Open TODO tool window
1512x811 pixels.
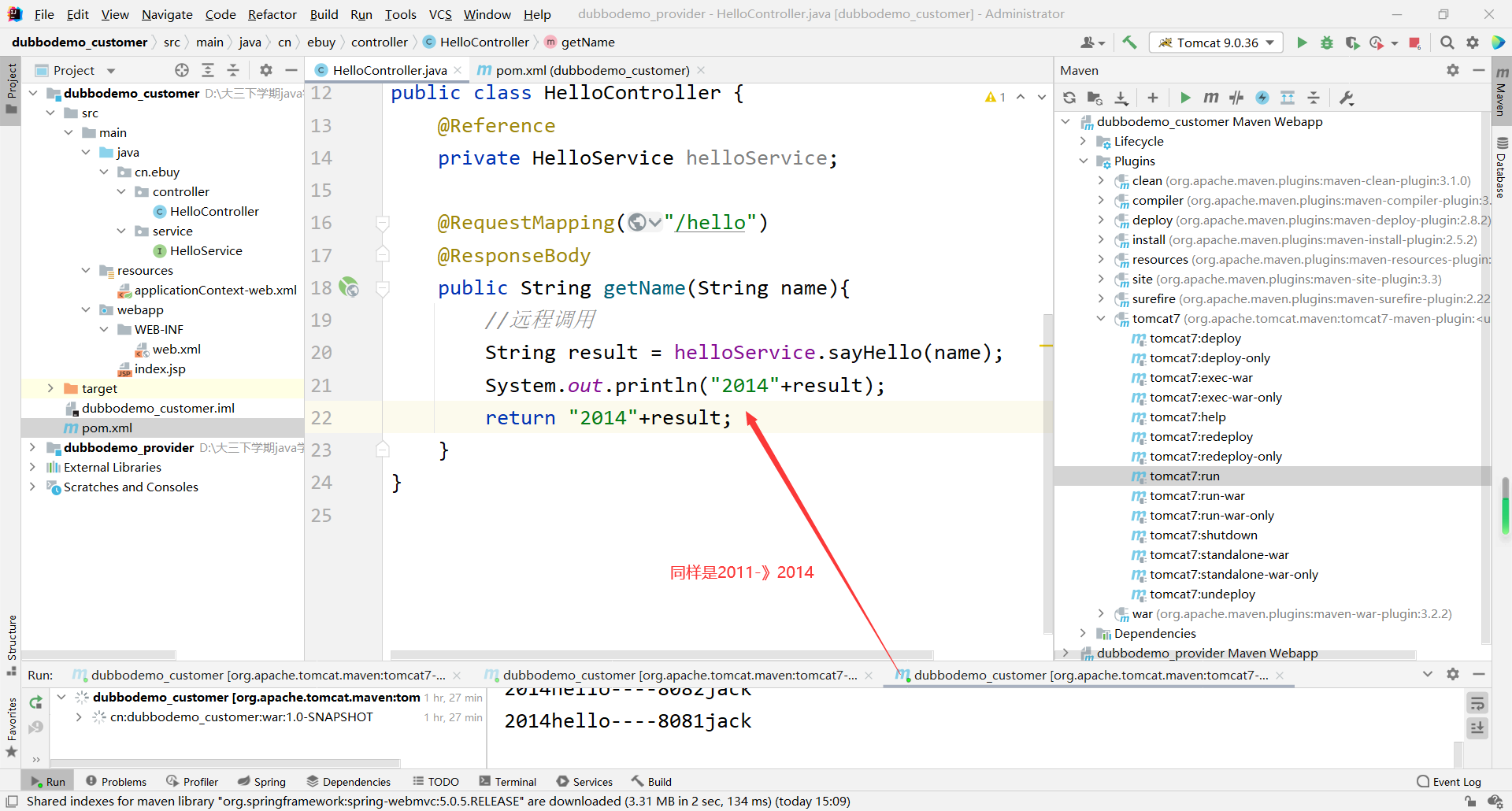coord(435,781)
